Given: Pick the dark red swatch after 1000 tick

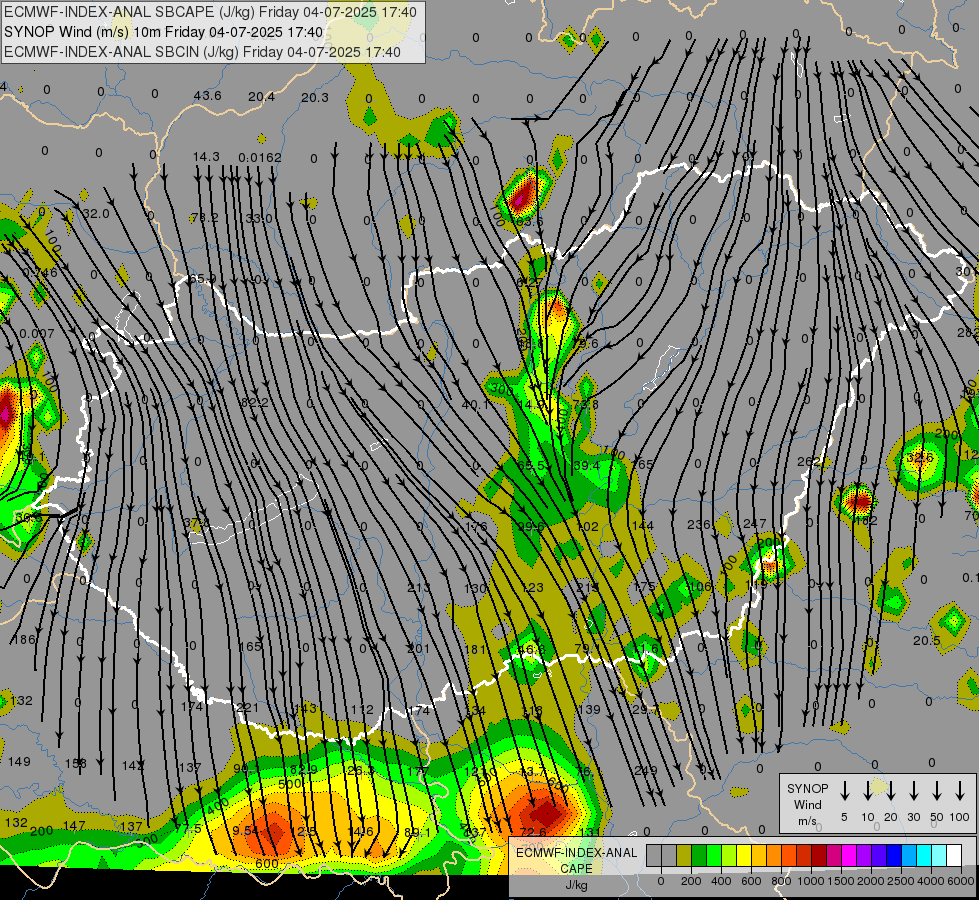Looking at the screenshot, I should point(819,855).
